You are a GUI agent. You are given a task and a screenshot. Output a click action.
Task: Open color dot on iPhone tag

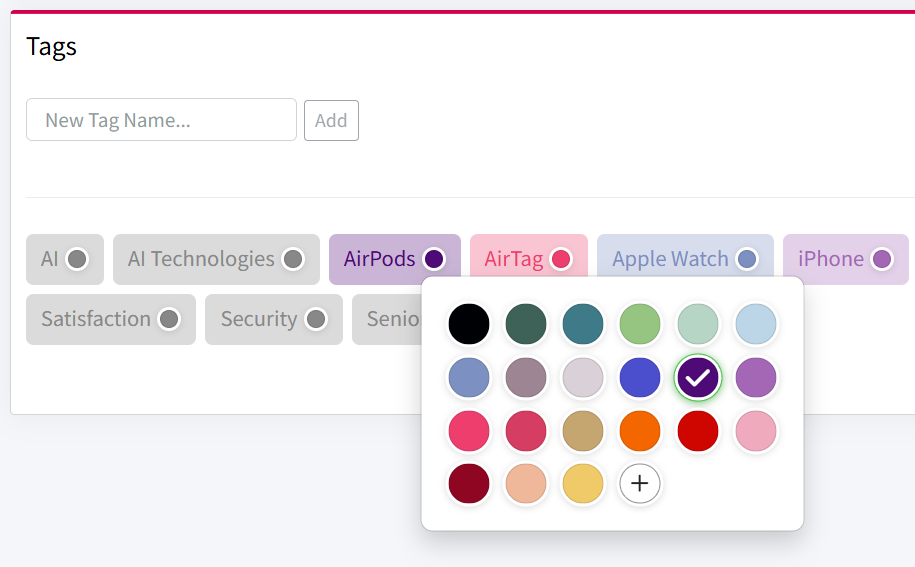882,259
